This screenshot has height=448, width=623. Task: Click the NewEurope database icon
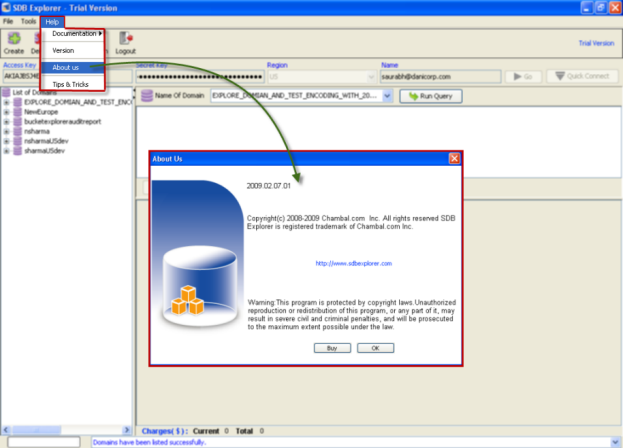coord(17,112)
